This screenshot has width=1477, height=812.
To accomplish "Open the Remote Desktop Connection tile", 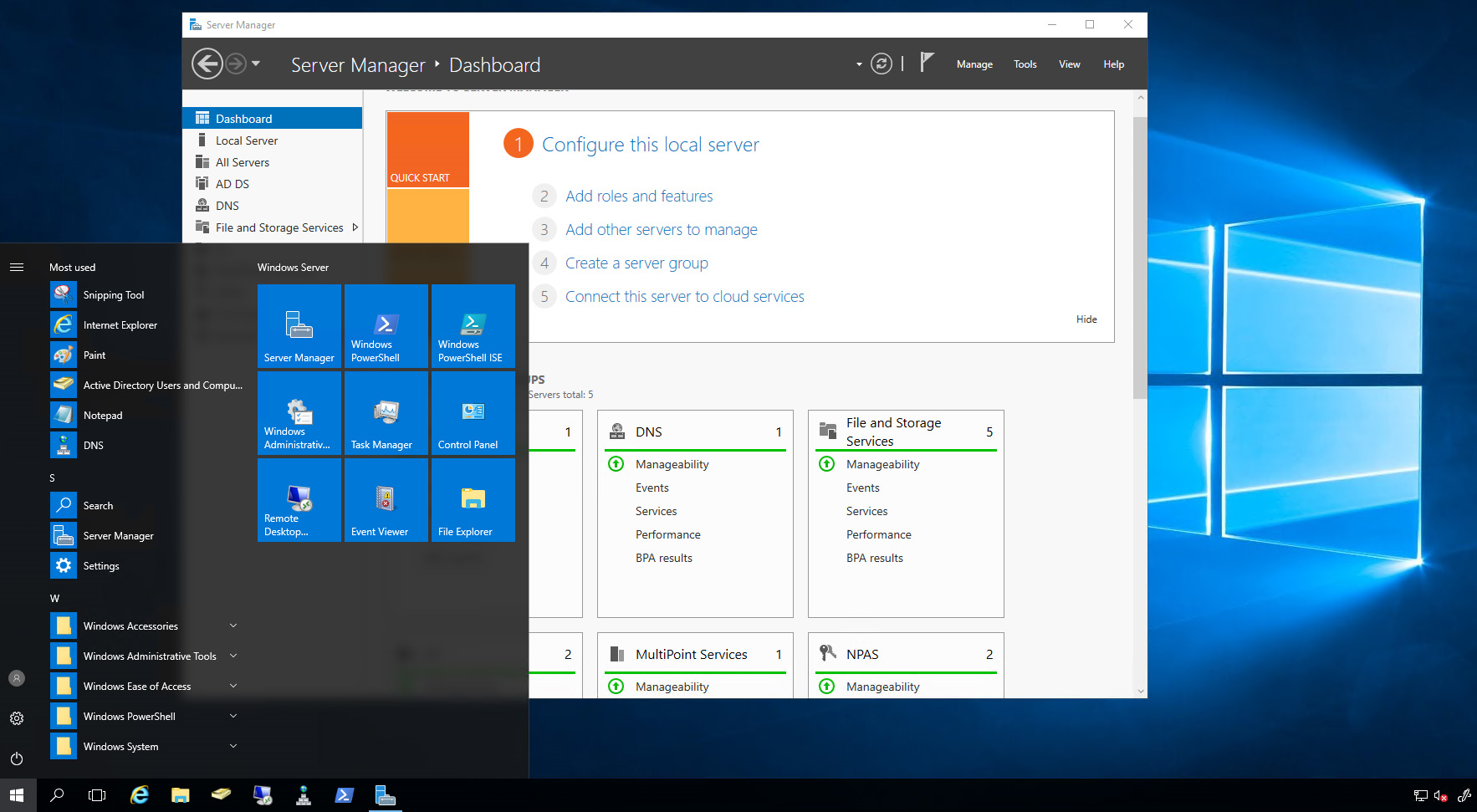I will click(x=299, y=500).
